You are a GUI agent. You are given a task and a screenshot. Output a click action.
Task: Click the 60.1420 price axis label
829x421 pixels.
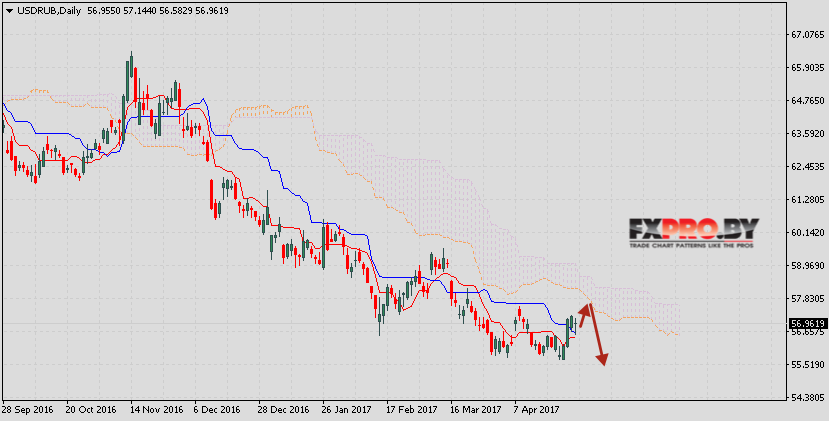coord(808,233)
